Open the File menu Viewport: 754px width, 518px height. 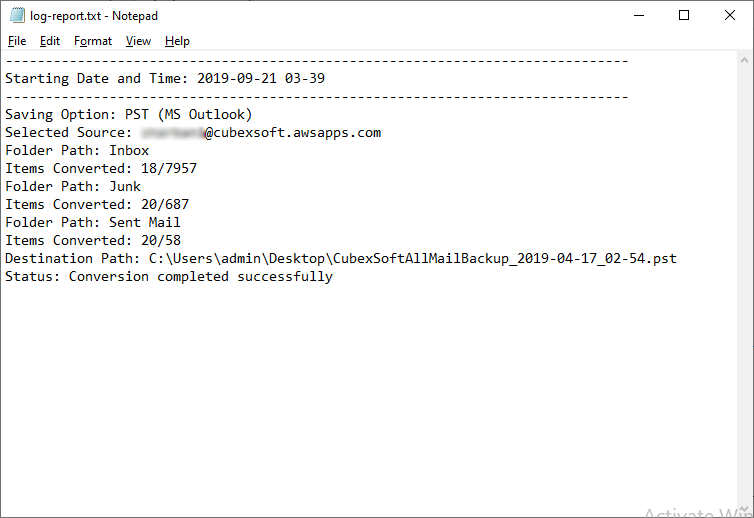point(17,41)
